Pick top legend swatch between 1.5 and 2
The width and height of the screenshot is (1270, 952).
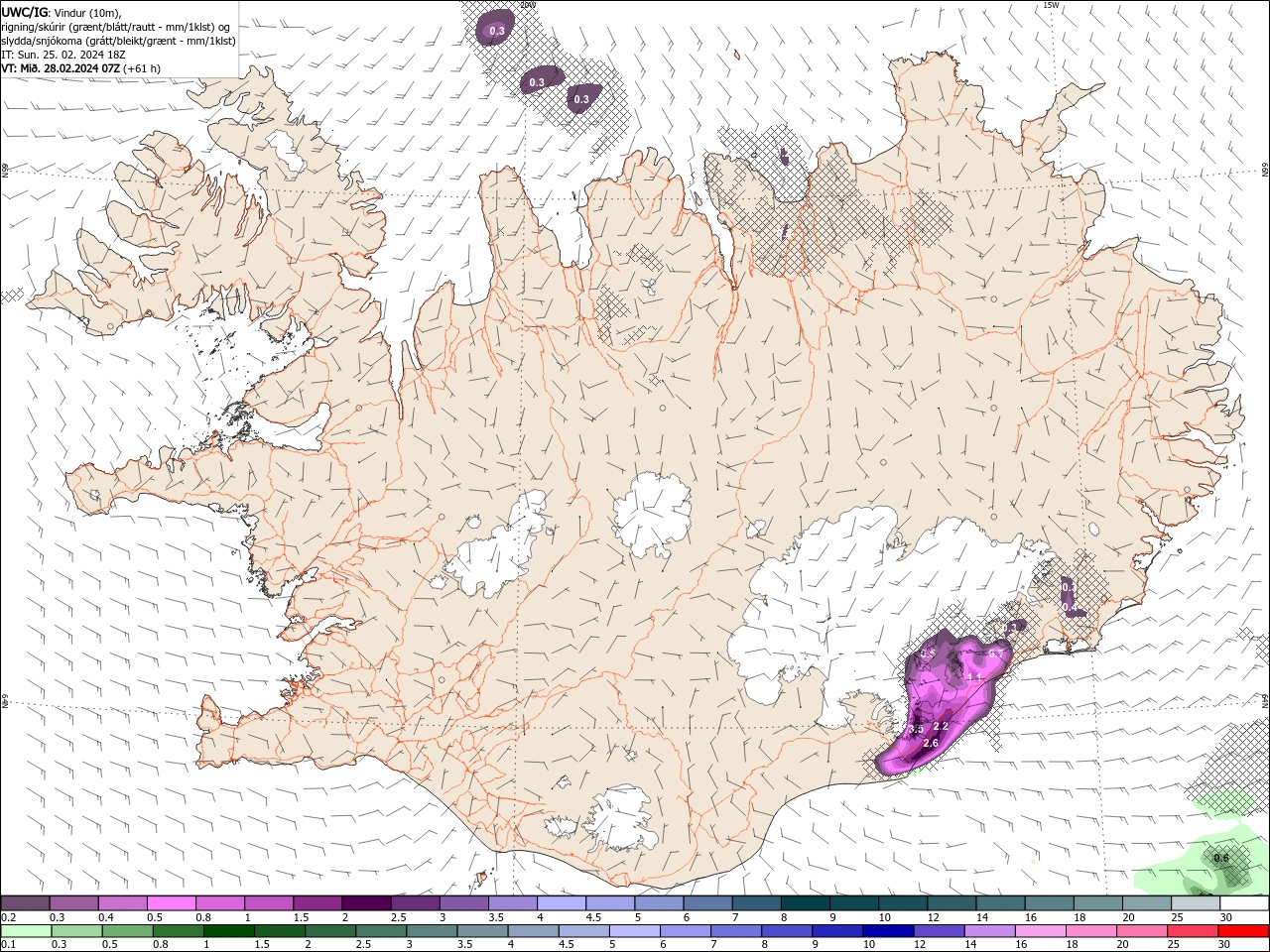click(317, 902)
